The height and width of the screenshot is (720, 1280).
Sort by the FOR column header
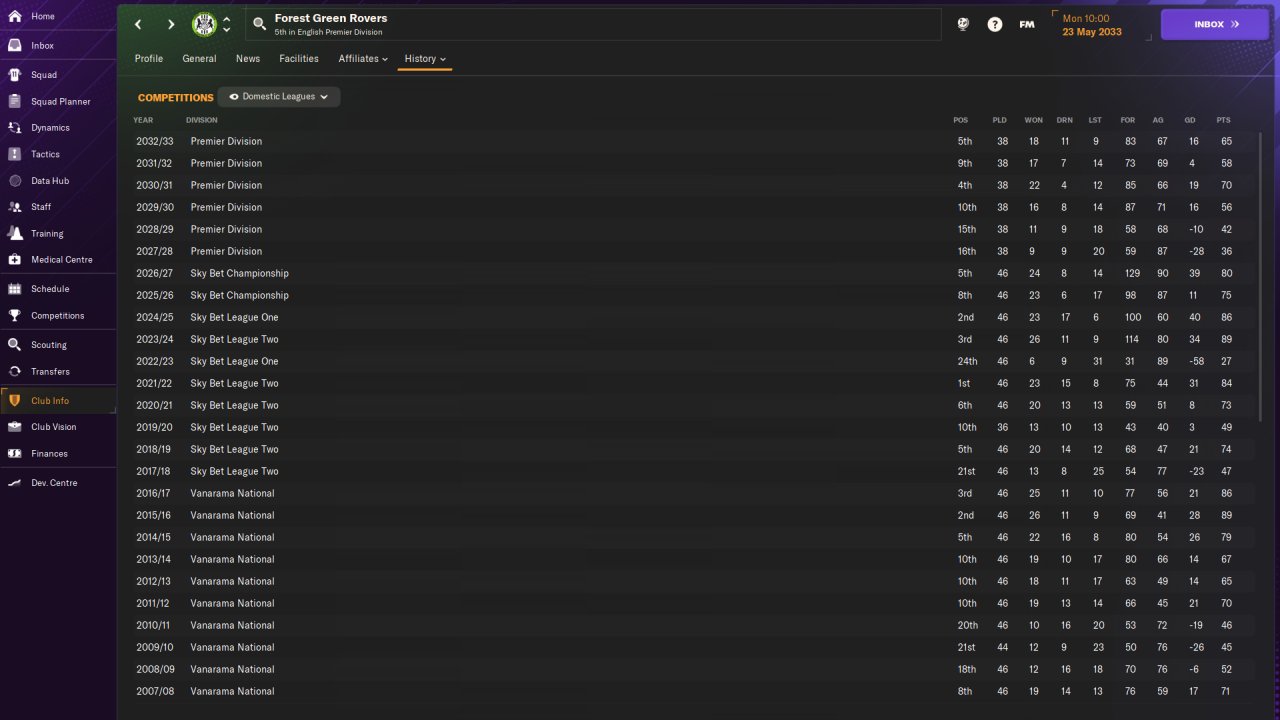pyautogui.click(x=1127, y=120)
